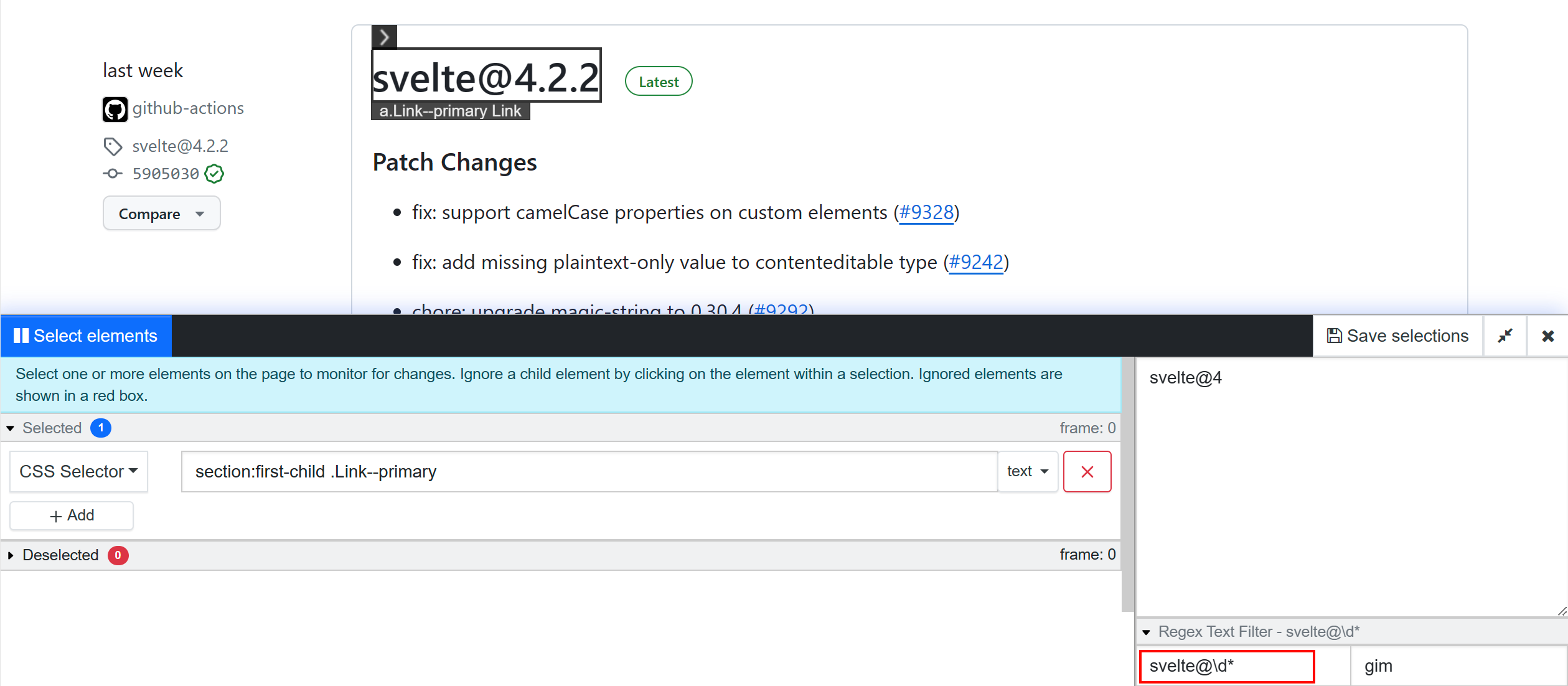Open the Compare dropdown
The image size is (1568, 686).
coord(161,214)
